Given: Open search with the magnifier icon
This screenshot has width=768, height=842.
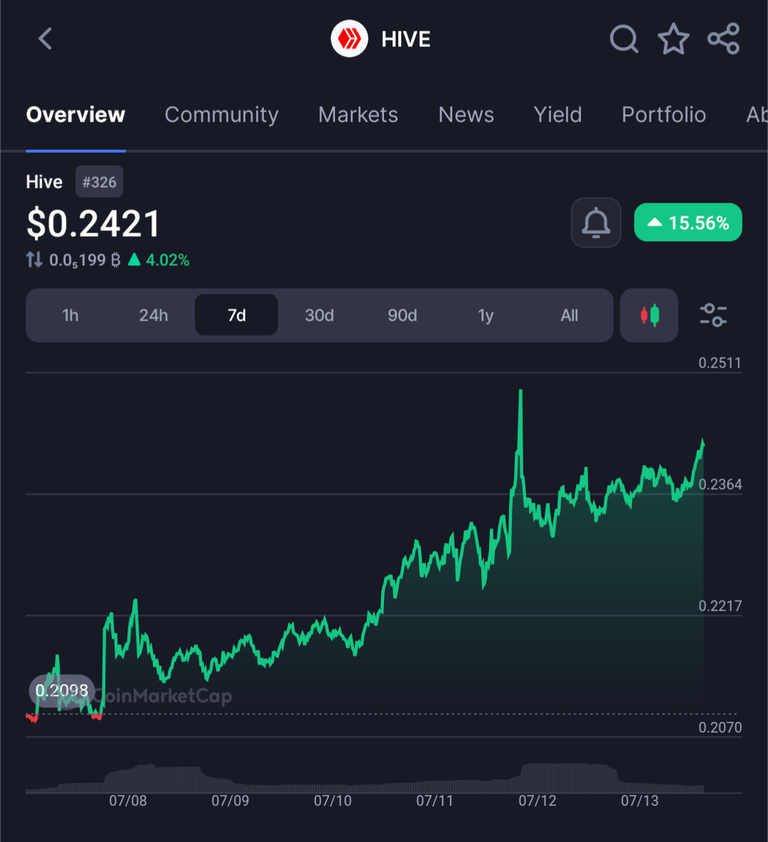Looking at the screenshot, I should (x=624, y=39).
